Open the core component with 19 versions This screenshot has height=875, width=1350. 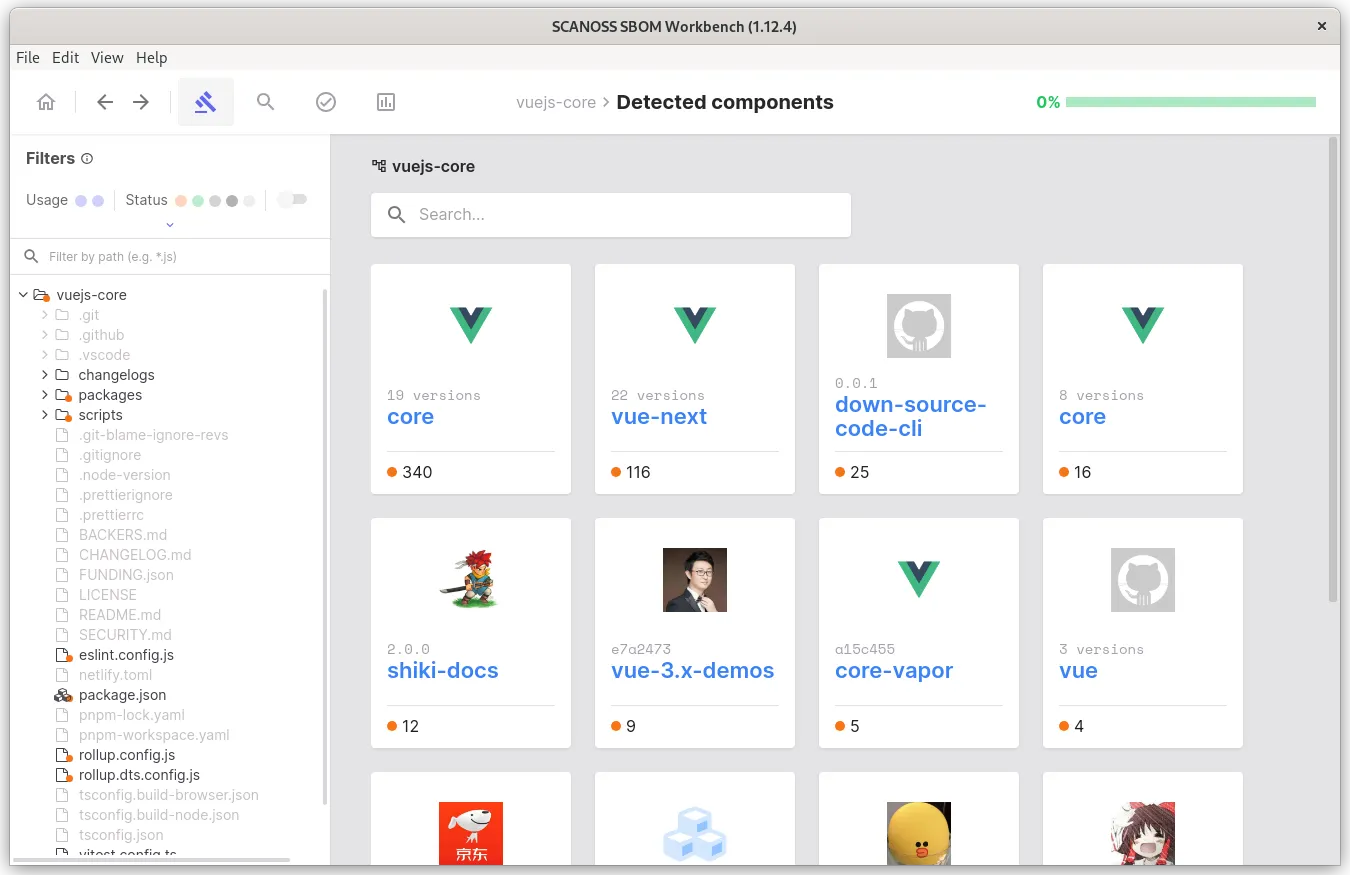click(x=471, y=379)
